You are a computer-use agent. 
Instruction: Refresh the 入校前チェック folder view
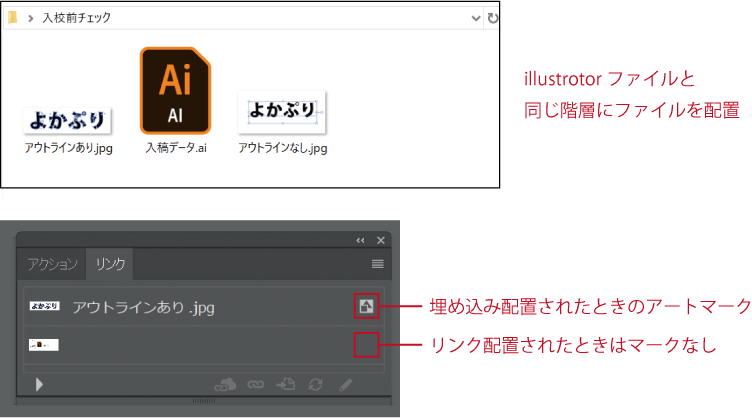[493, 18]
